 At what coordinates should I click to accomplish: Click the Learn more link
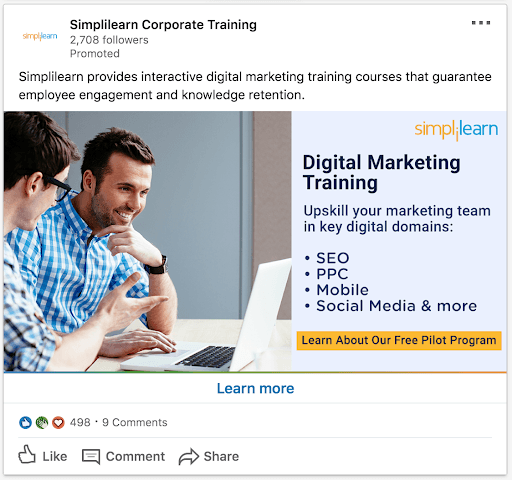pos(256,388)
